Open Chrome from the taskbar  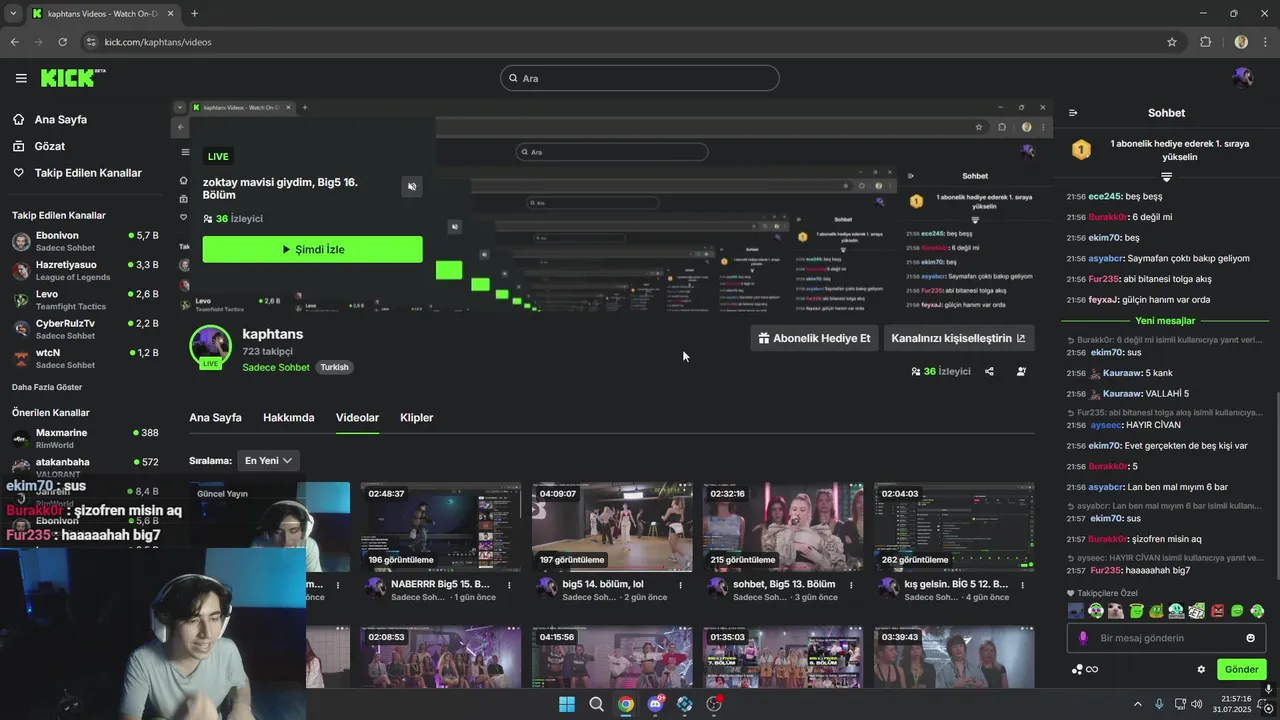pyautogui.click(x=626, y=704)
